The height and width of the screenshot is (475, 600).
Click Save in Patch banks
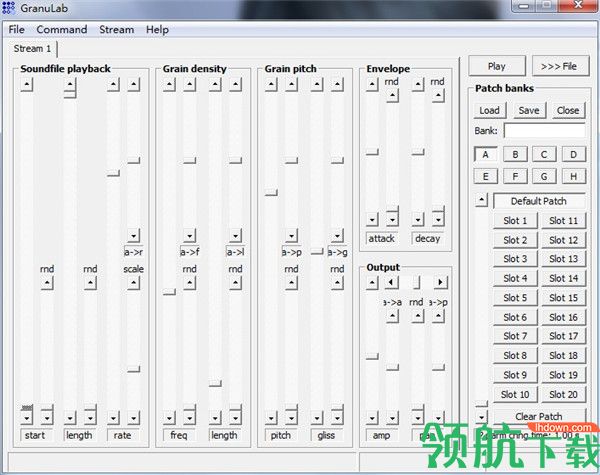tap(529, 110)
